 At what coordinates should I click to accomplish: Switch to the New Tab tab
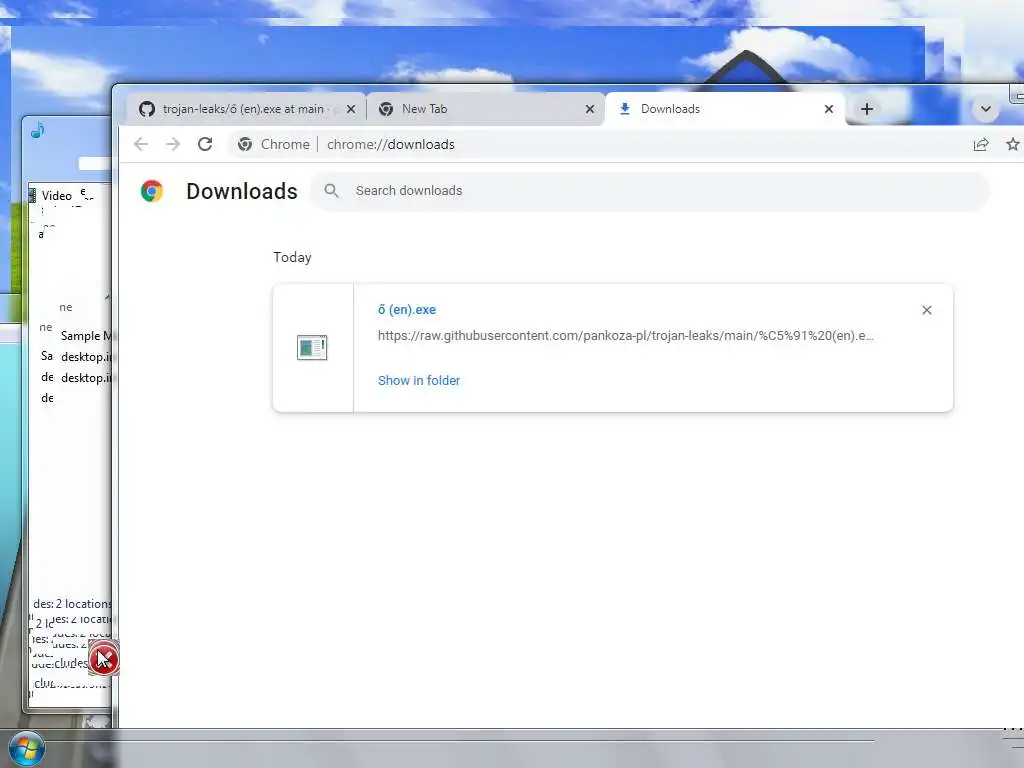tap(484, 109)
